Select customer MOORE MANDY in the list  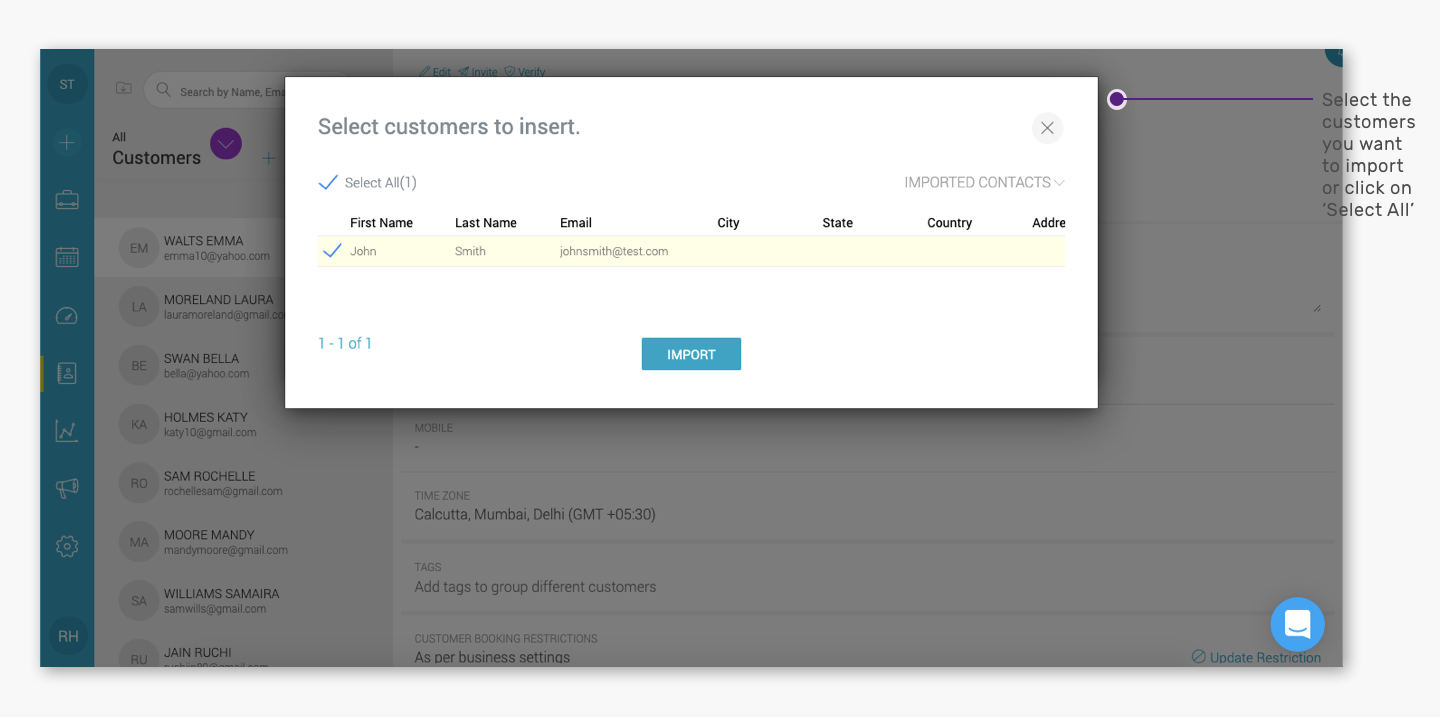[x=243, y=542]
